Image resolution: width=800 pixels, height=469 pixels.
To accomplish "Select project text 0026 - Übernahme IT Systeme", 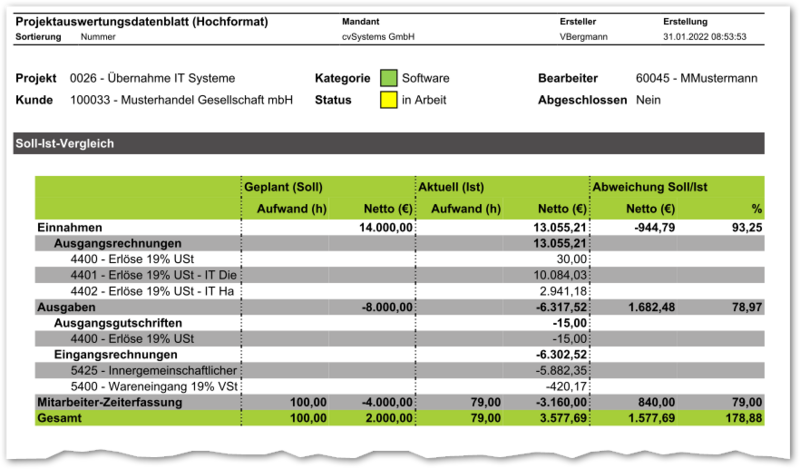I will (x=153, y=78).
